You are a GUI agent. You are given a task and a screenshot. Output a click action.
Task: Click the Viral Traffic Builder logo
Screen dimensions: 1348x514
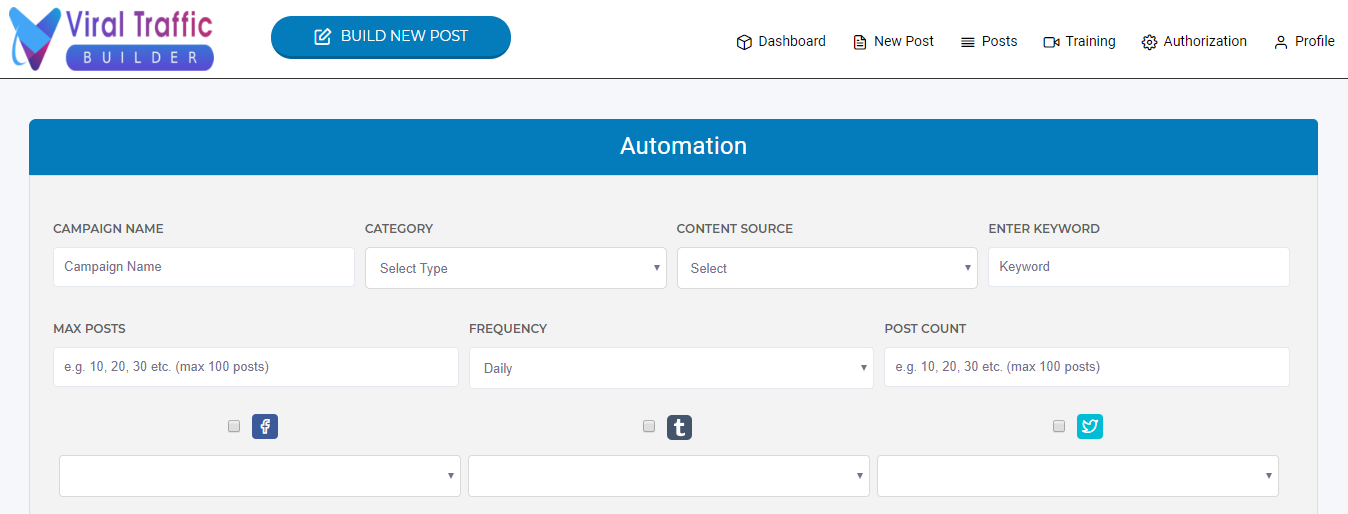coord(111,39)
